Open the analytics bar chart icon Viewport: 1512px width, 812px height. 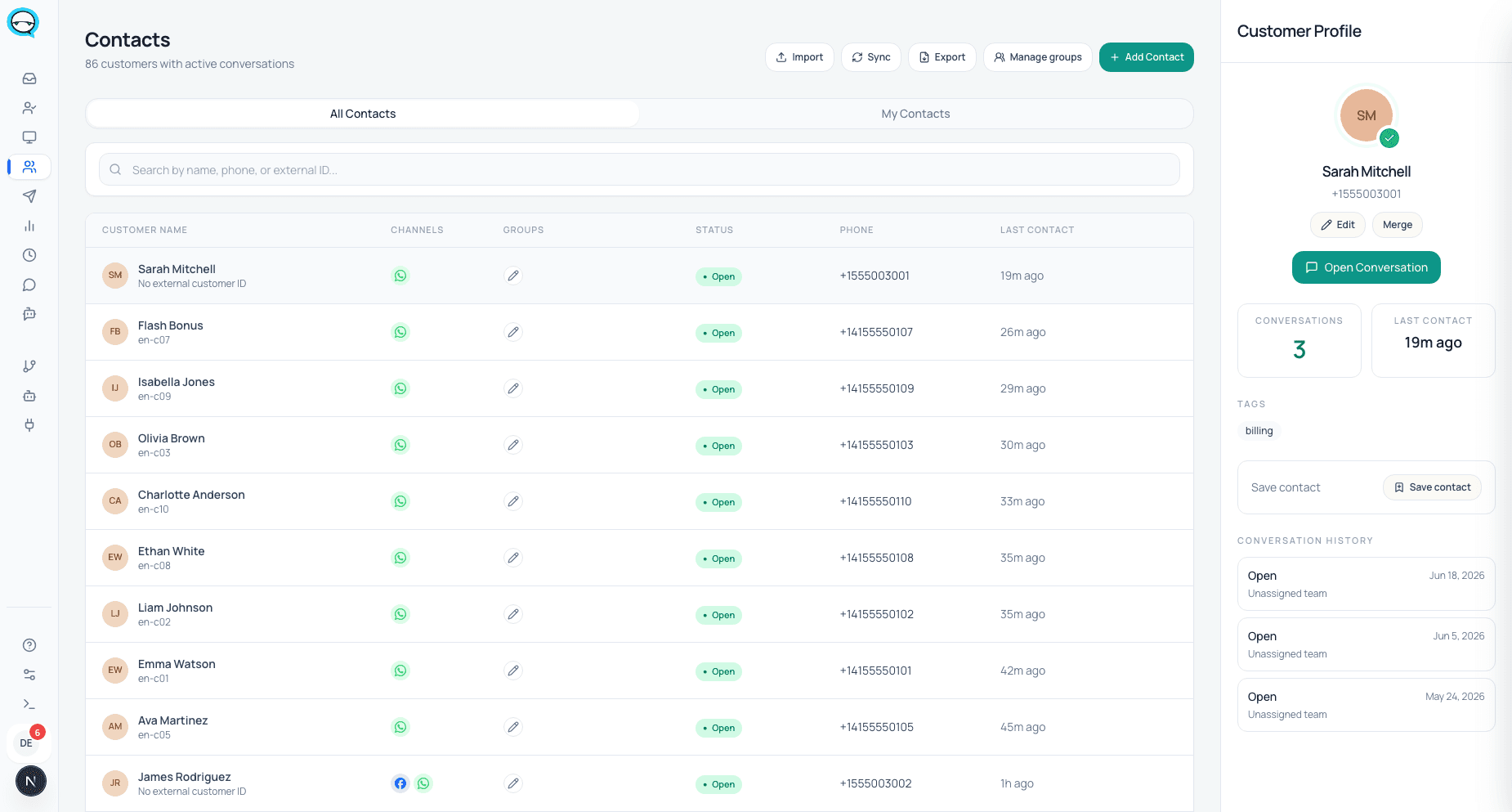(29, 226)
